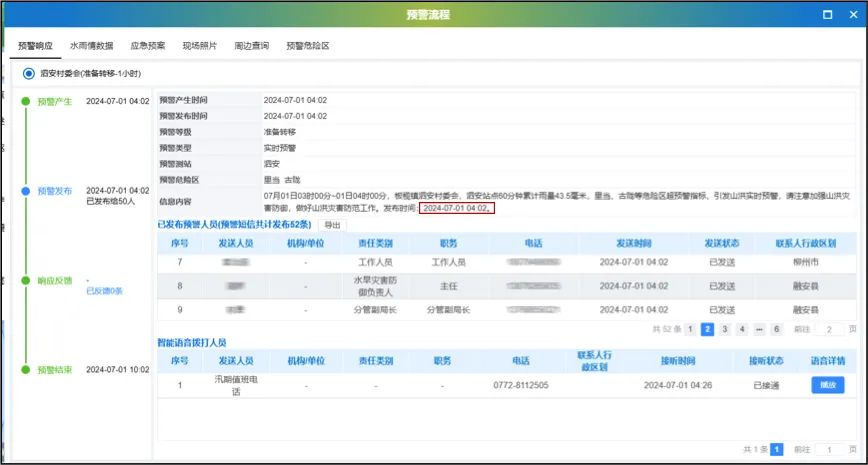Go to page 1 of published personnel
The height and width of the screenshot is (465, 868).
point(689,329)
